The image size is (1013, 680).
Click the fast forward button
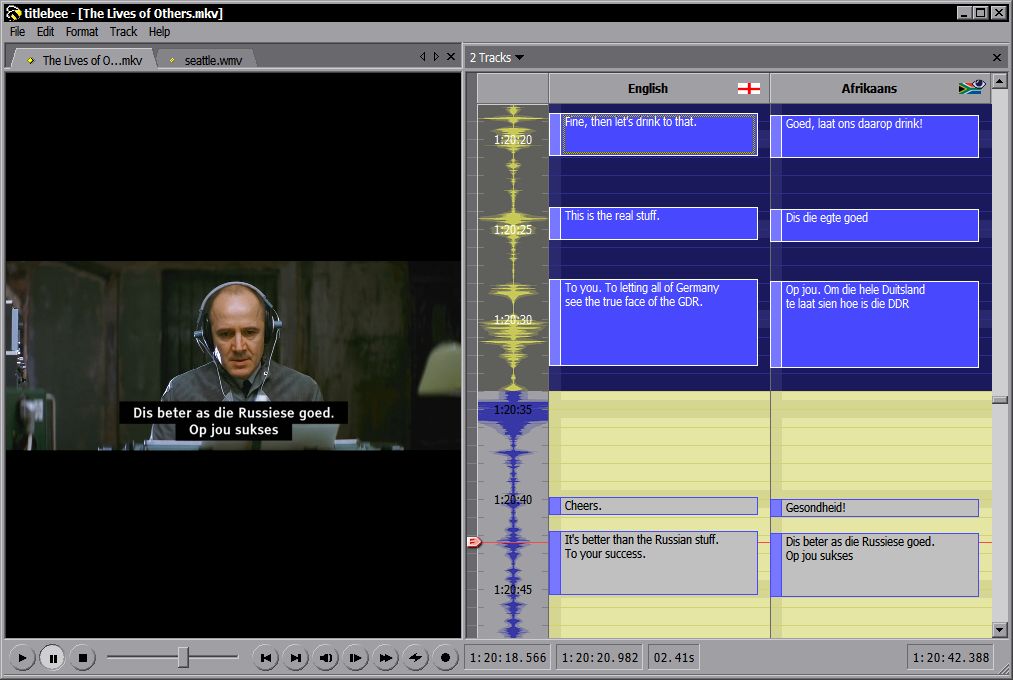click(x=385, y=658)
